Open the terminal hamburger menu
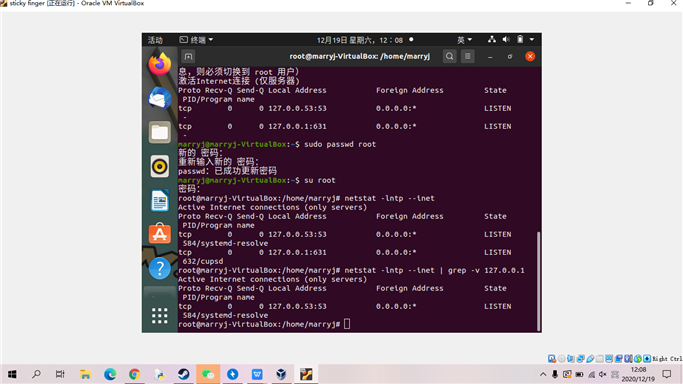This screenshot has width=683, height=384. point(467,56)
